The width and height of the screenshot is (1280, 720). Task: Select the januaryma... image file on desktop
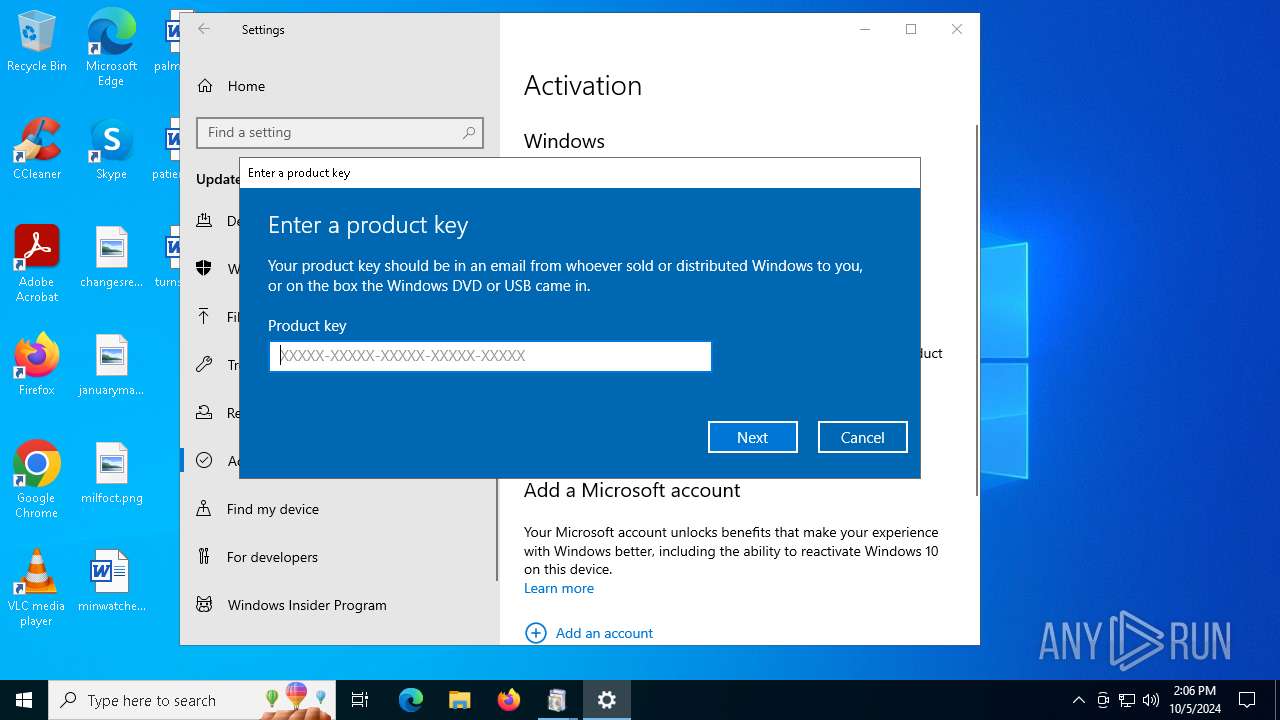pyautogui.click(x=111, y=365)
